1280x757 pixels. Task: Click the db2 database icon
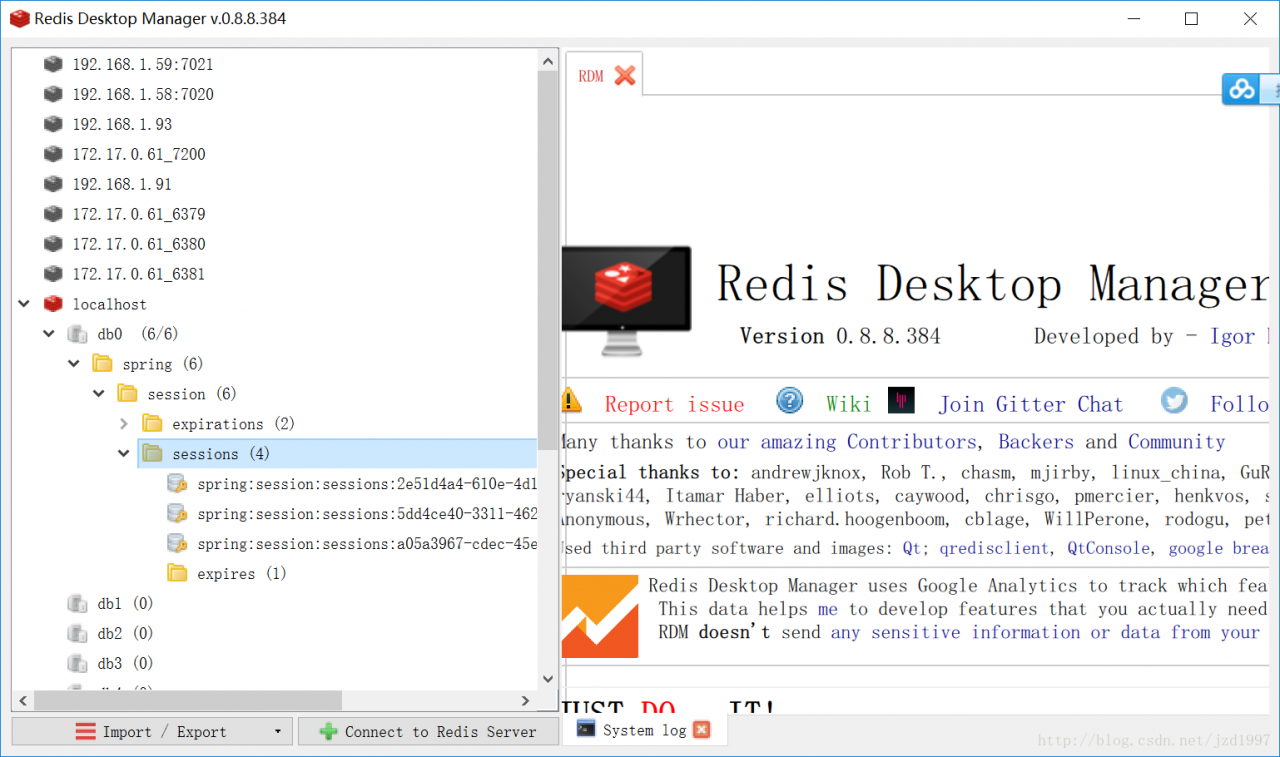pyautogui.click(x=77, y=634)
